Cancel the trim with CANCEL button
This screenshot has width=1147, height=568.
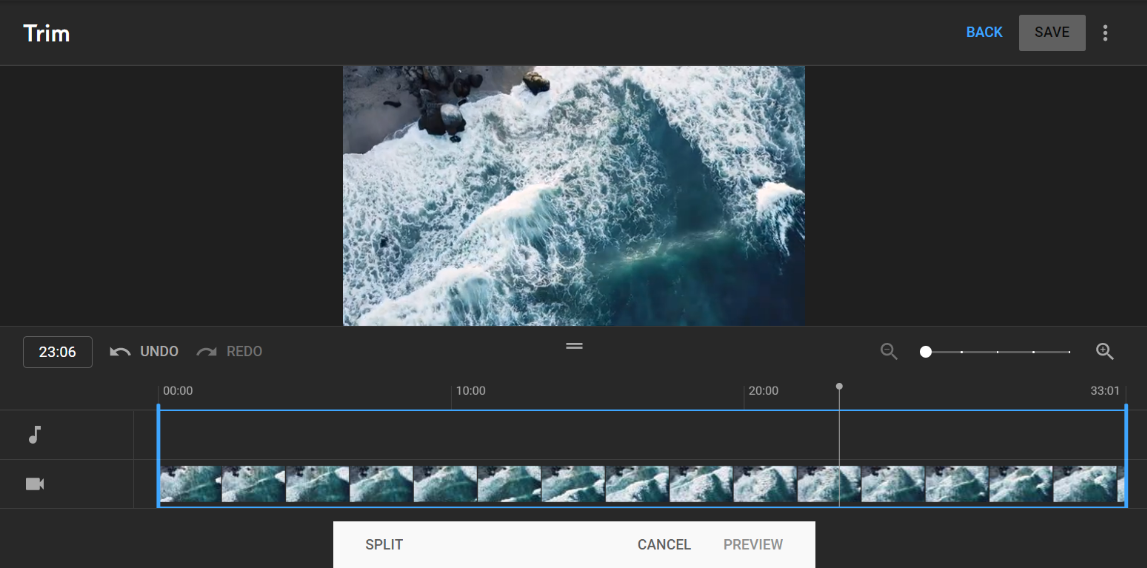tap(664, 545)
